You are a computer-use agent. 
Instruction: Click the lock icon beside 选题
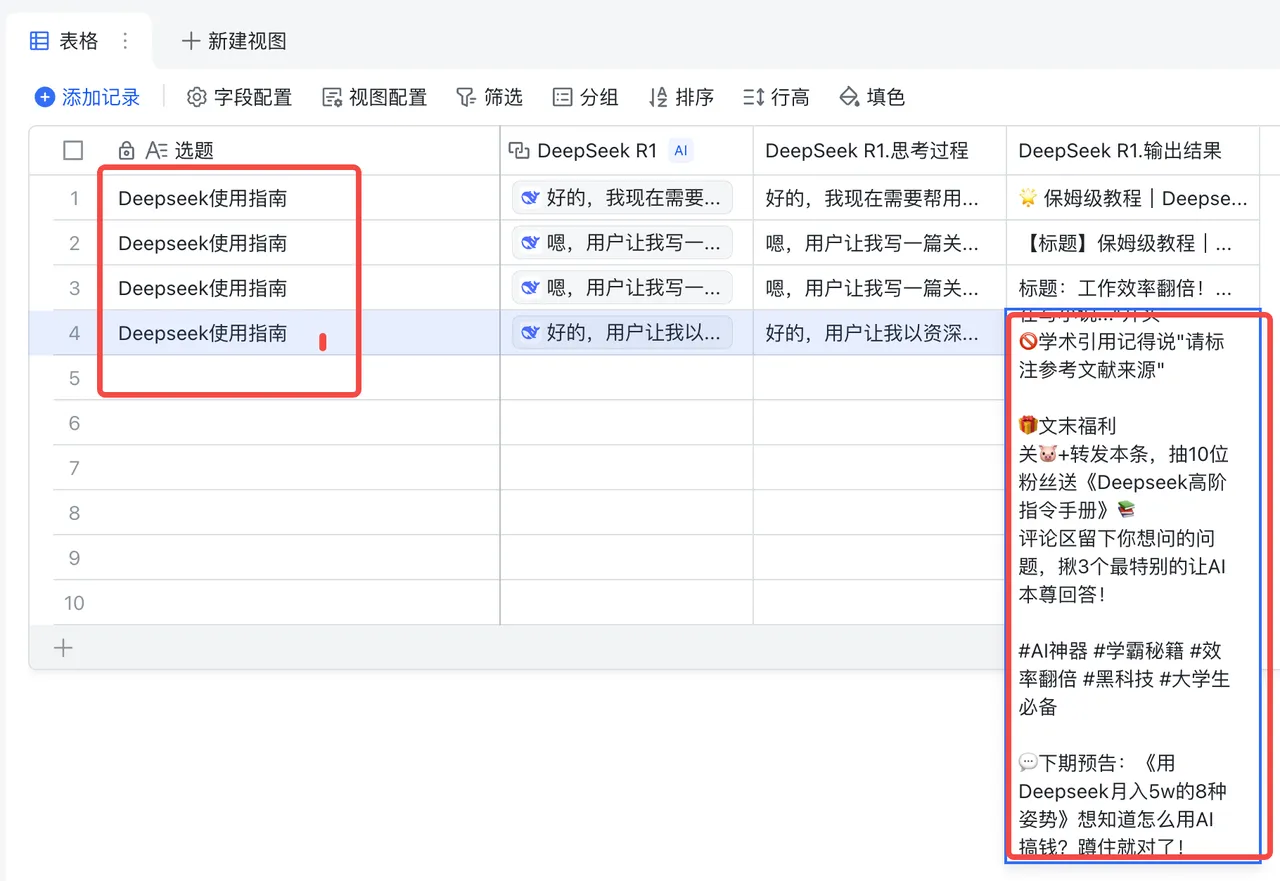pyautogui.click(x=126, y=151)
